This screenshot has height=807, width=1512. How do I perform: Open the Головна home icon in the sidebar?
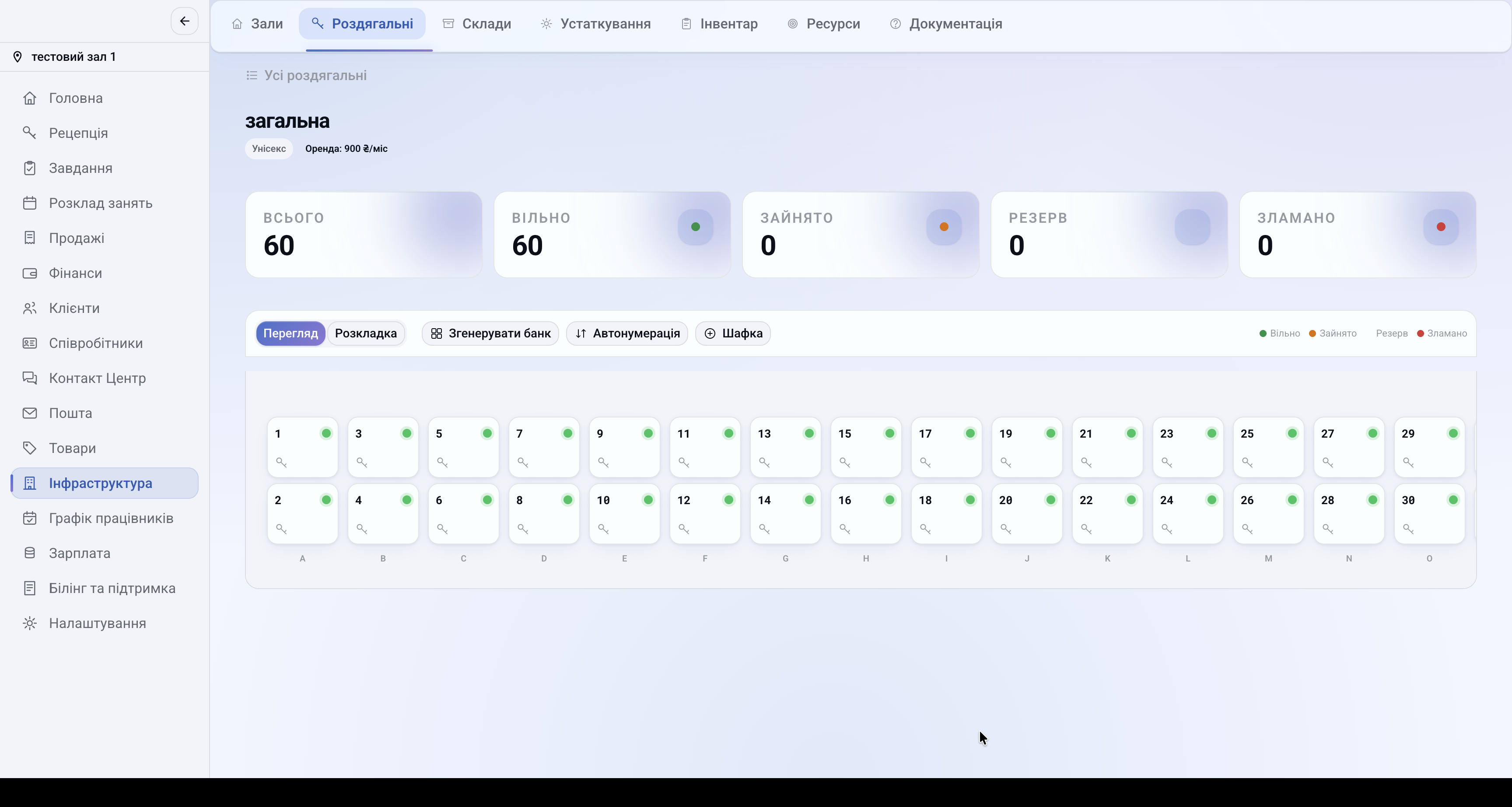click(29, 98)
